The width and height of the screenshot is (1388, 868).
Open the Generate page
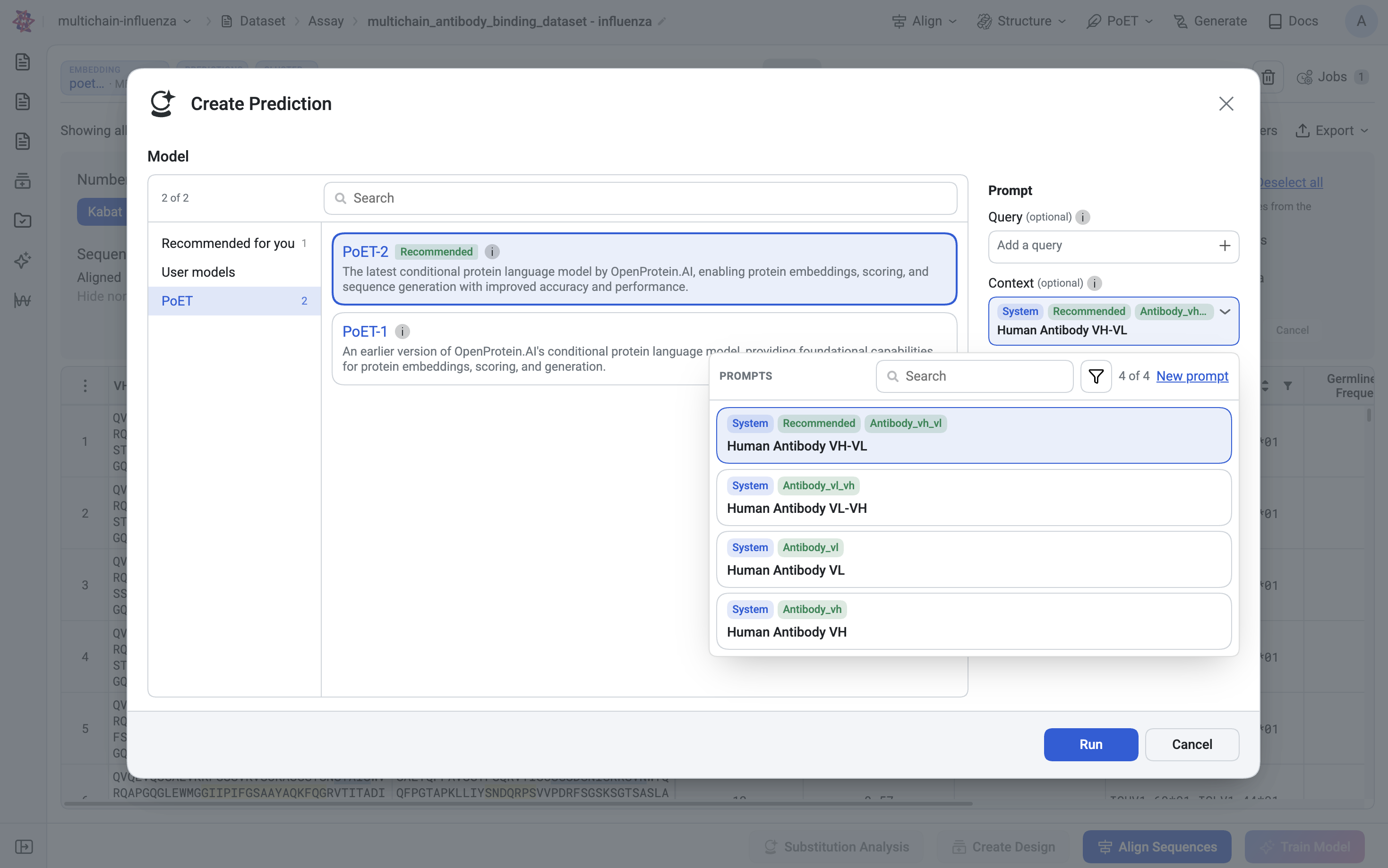click(1210, 21)
